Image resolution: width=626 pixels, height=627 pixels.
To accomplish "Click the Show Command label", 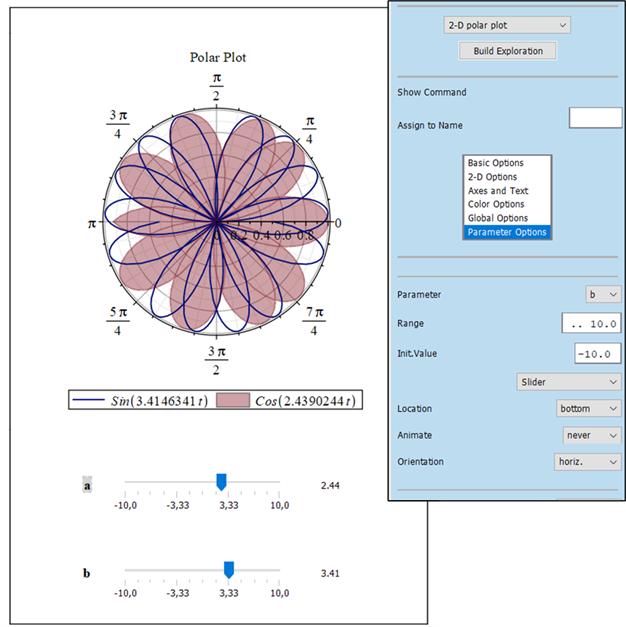I will click(432, 93).
